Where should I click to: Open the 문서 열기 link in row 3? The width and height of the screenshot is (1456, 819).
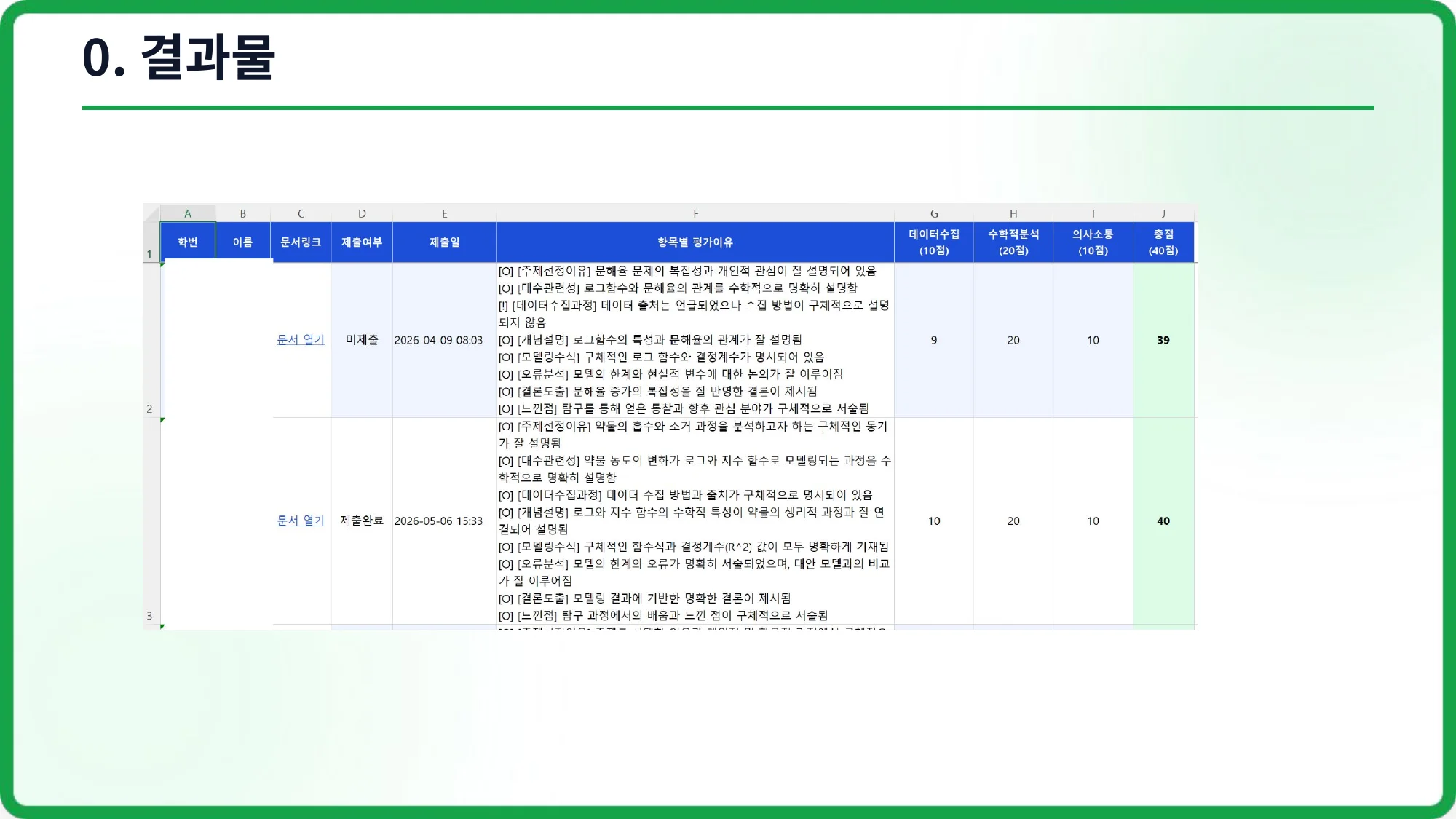tap(301, 521)
